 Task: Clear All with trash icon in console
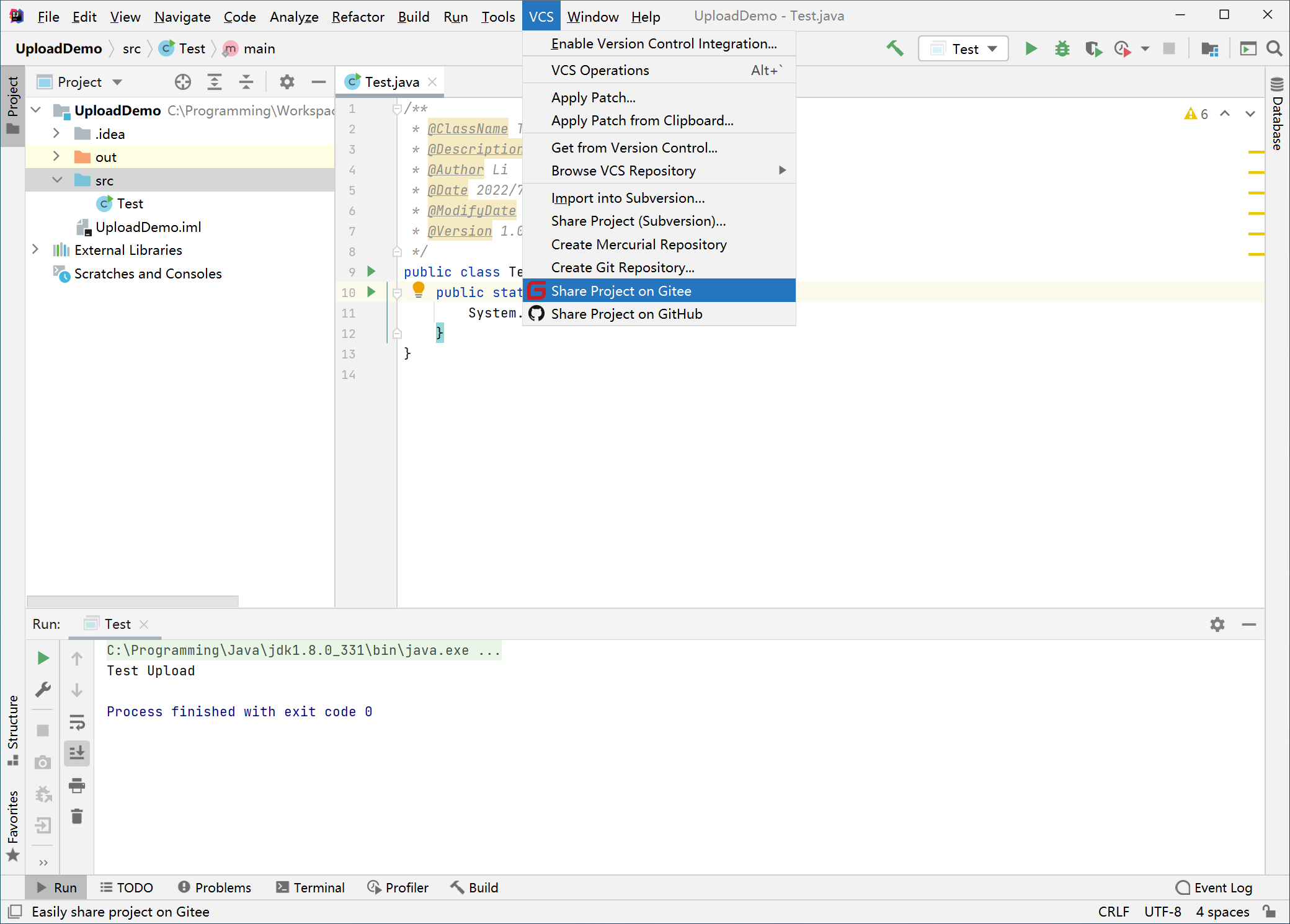77,817
